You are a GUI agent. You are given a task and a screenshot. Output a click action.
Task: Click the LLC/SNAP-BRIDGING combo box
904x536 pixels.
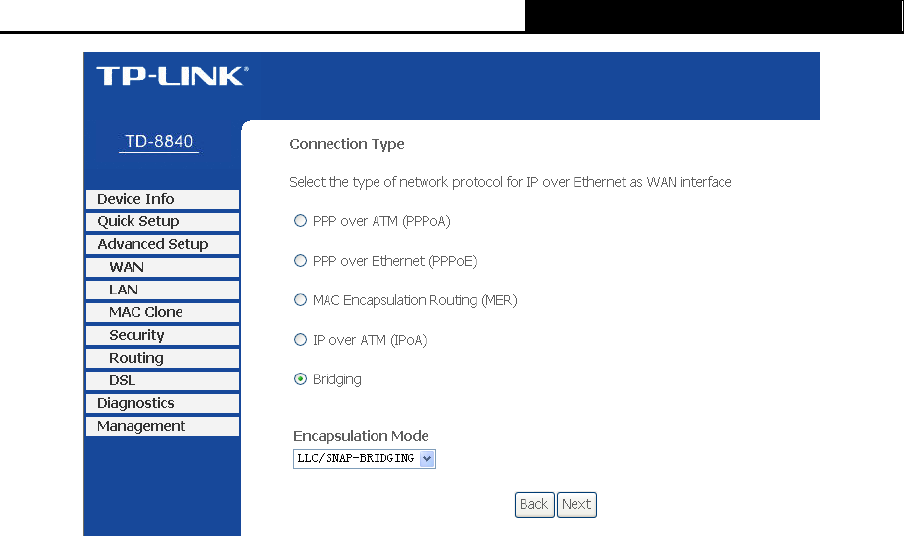click(364, 459)
